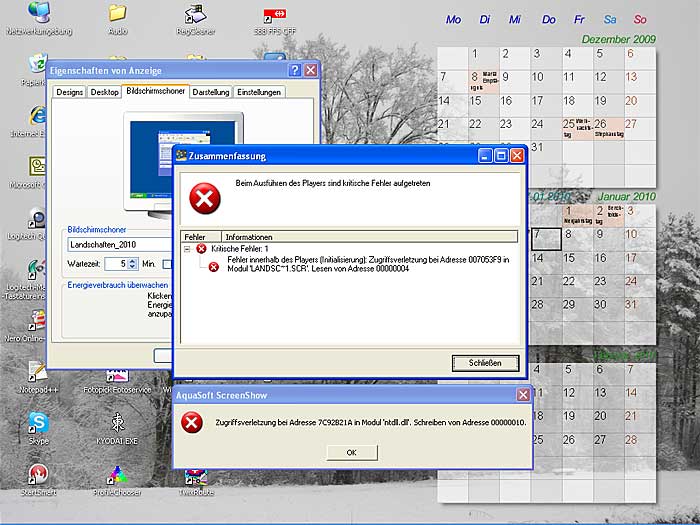Adjust the Wartezeit spinner arrows
The image size is (700, 525).
(x=133, y=264)
